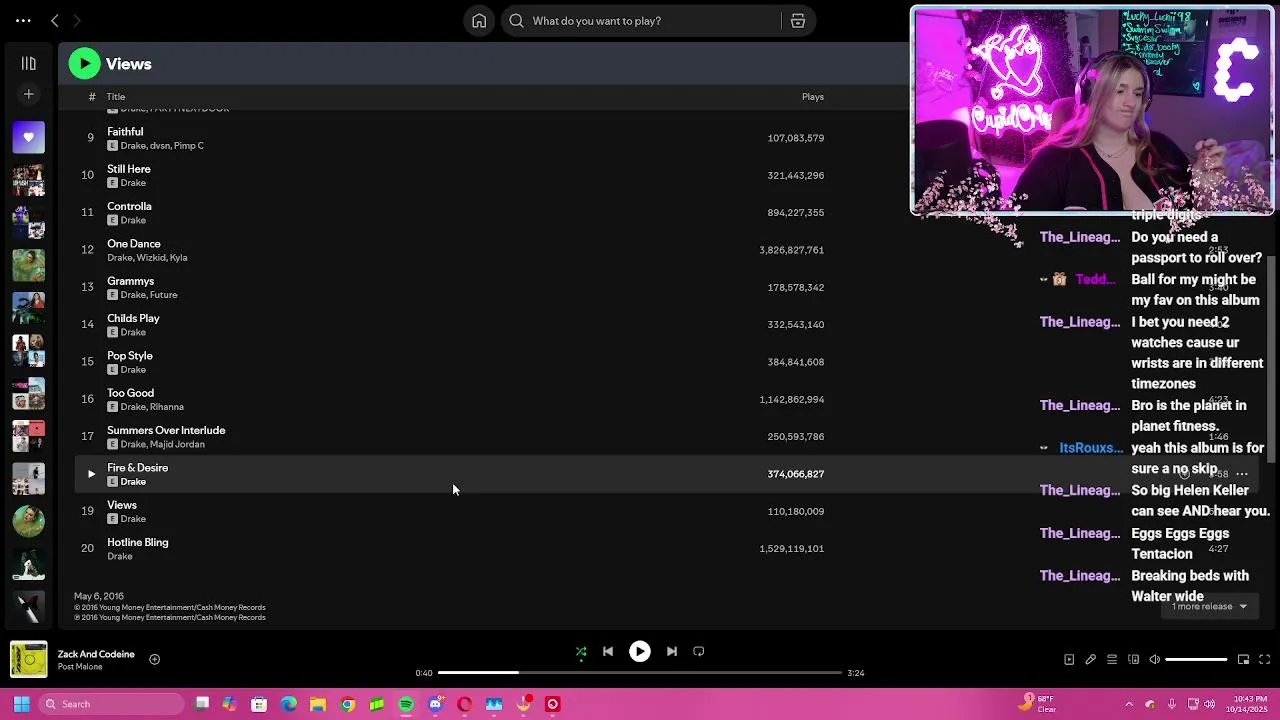This screenshot has height=720, width=1280.
Task: Select the track One Dance
Action: pyautogui.click(x=134, y=244)
